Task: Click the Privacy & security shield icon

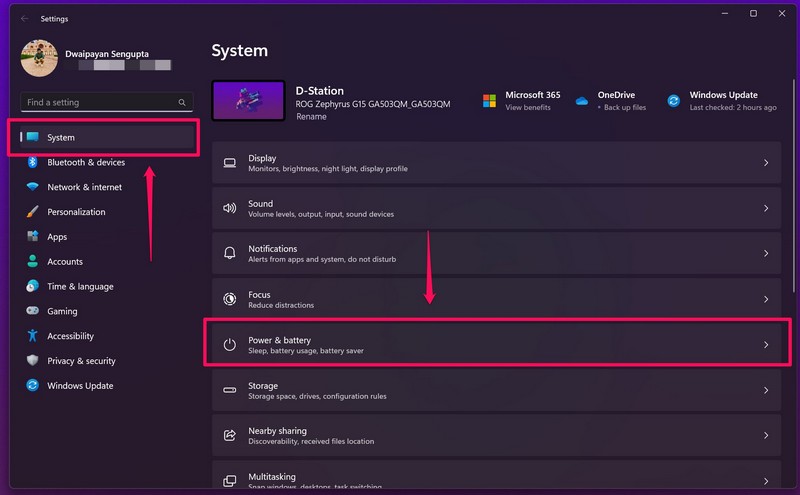Action: coord(32,361)
